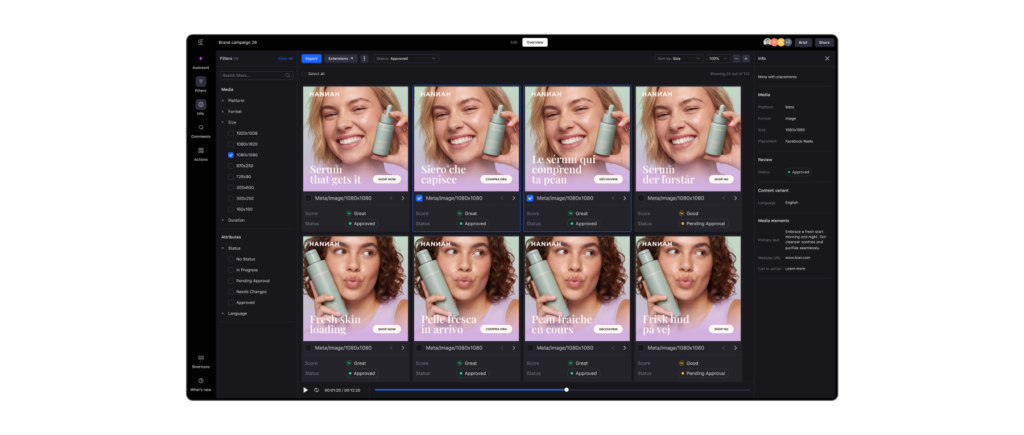Uncheck the 1080x1080 size filter
The height and width of the screenshot is (435, 1024).
pos(231,155)
